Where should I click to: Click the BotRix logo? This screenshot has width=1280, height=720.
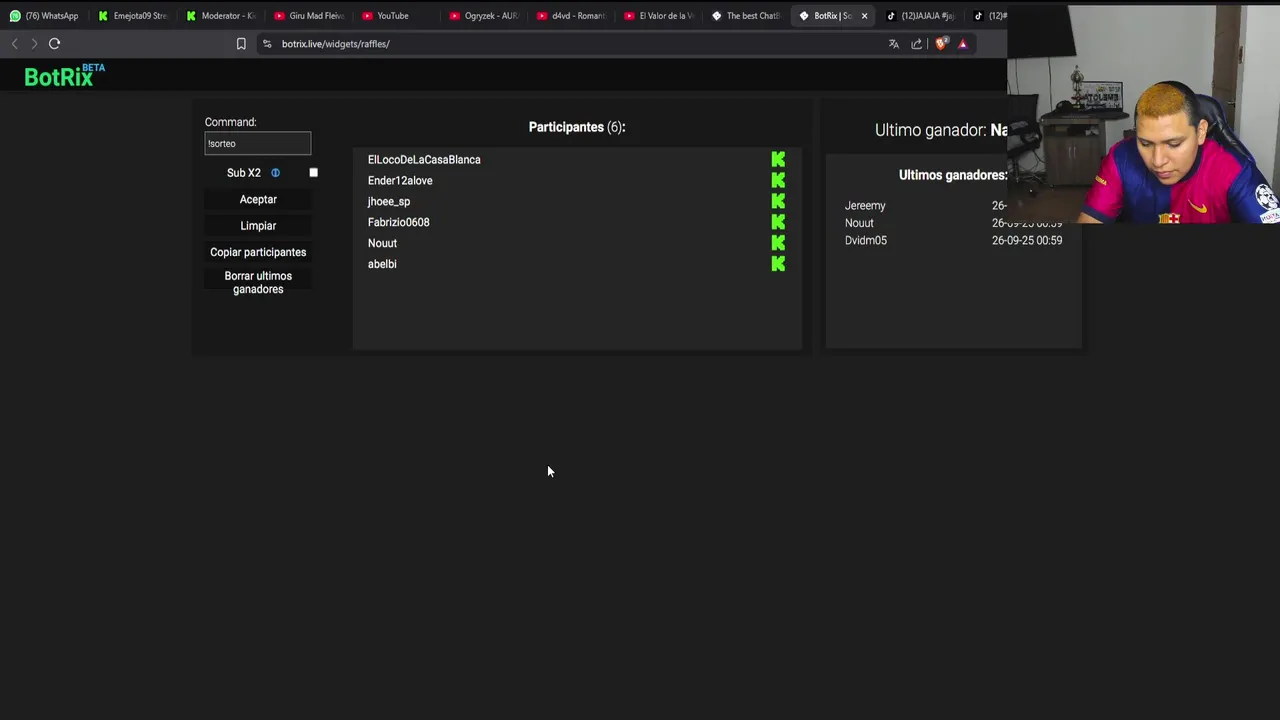64,76
